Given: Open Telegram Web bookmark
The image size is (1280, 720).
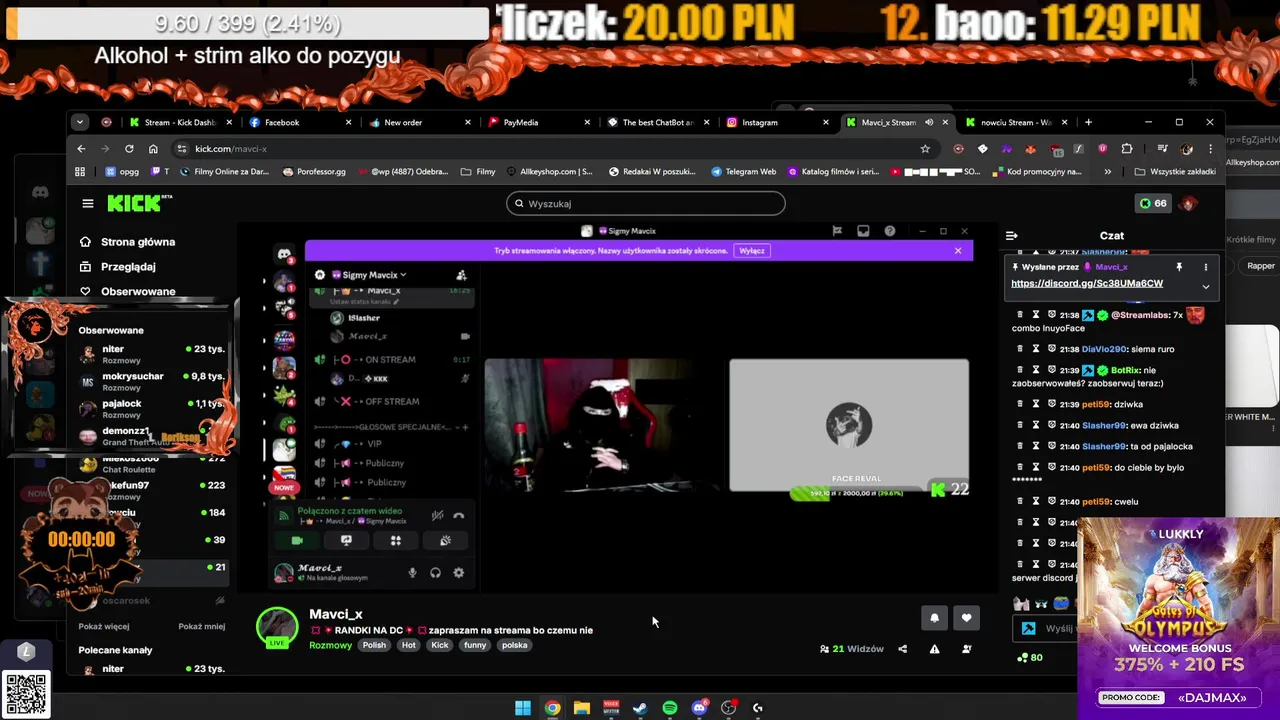Looking at the screenshot, I should tap(743, 172).
